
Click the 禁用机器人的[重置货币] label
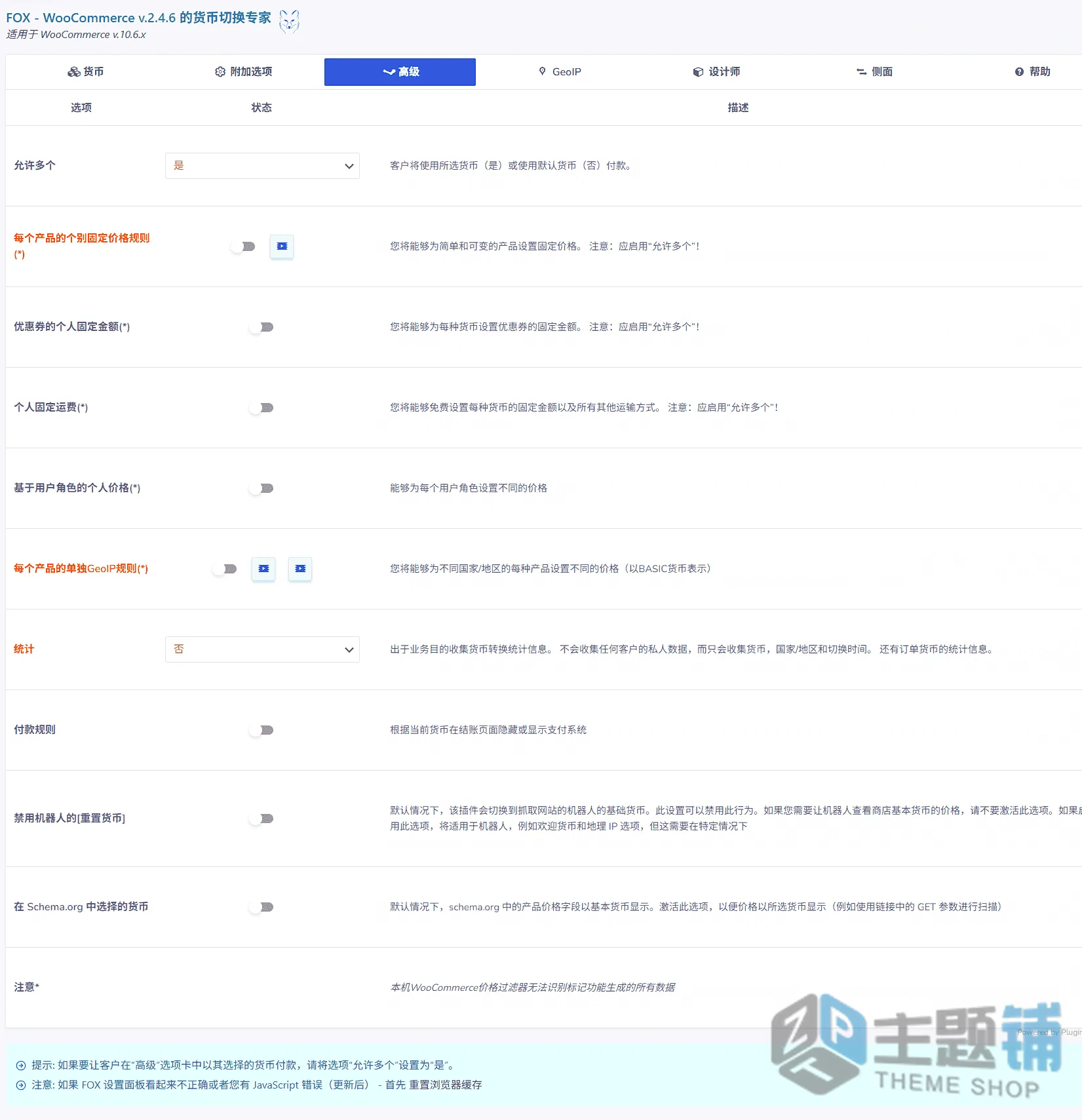click(x=69, y=819)
